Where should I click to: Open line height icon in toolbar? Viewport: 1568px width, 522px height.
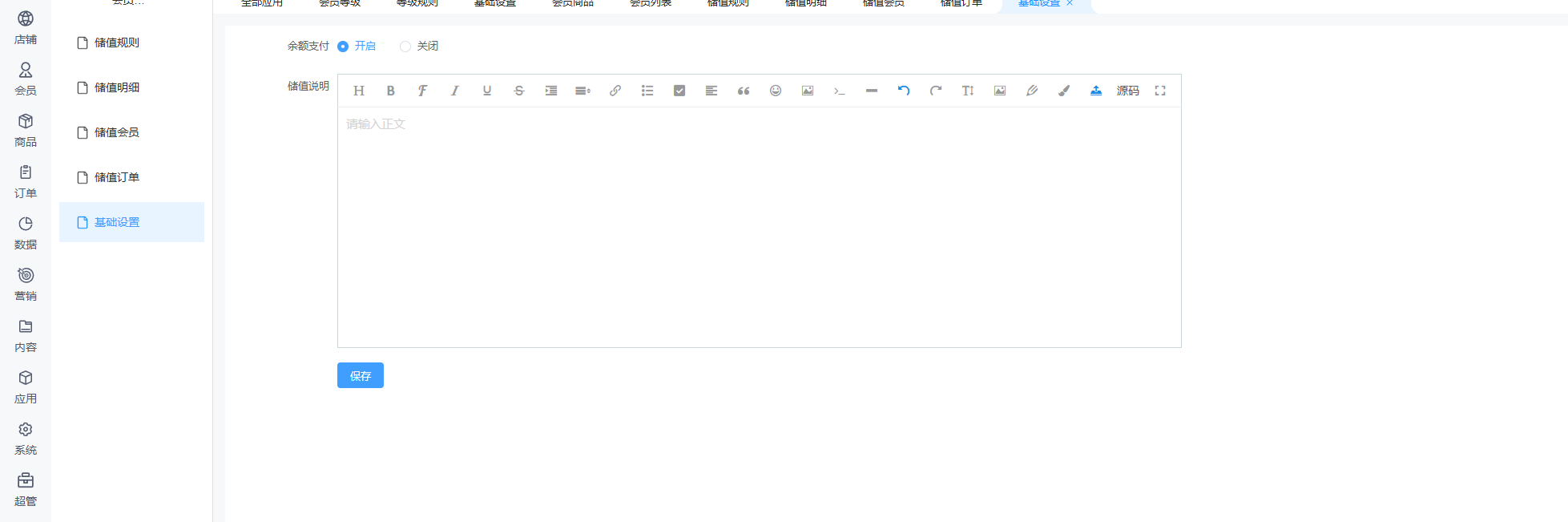(583, 91)
